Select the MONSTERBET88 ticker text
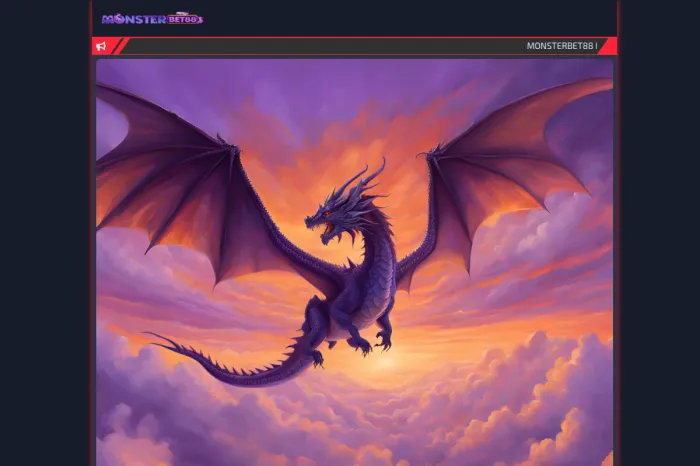The height and width of the screenshot is (466, 700). (x=562, y=46)
